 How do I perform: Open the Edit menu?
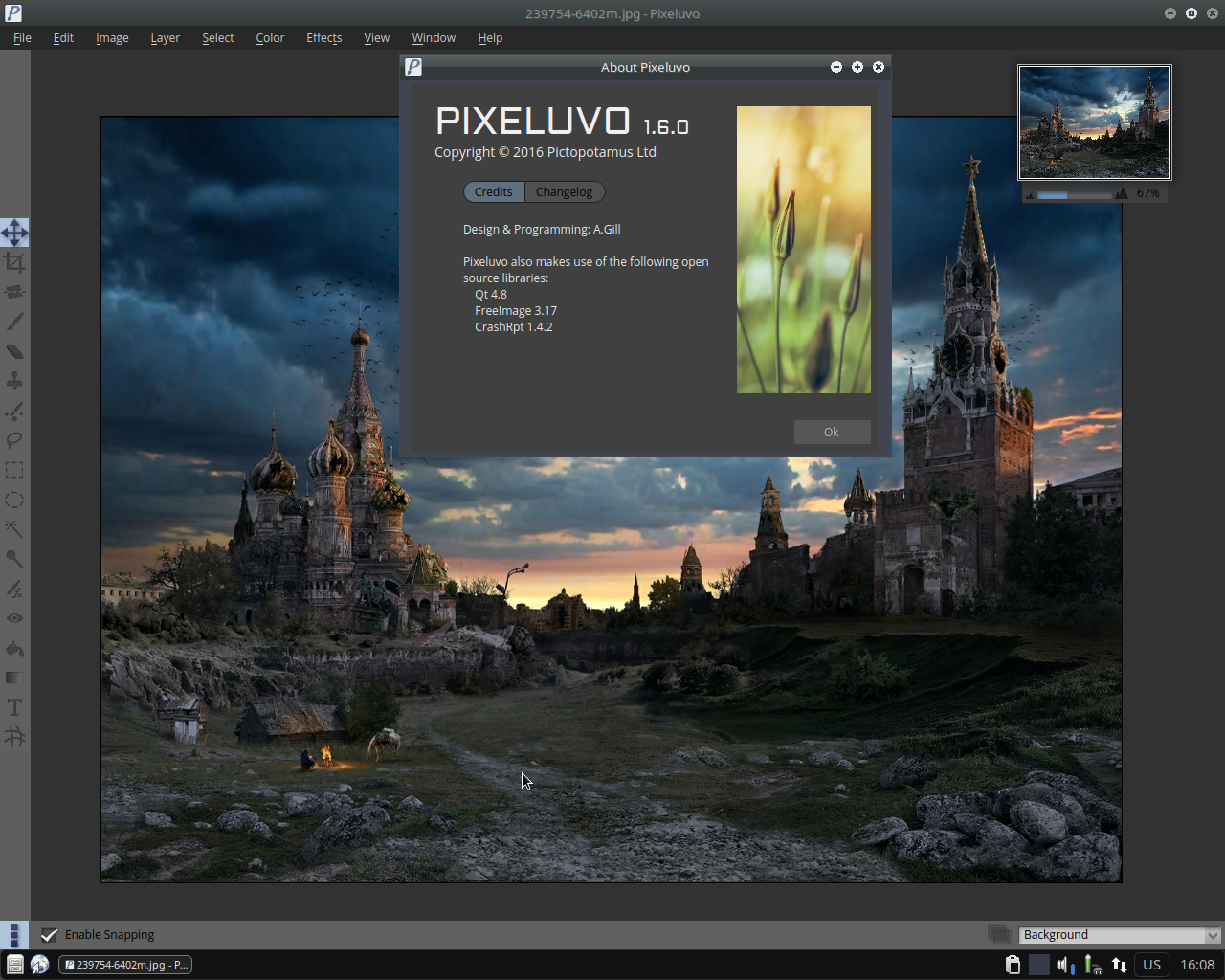click(63, 38)
